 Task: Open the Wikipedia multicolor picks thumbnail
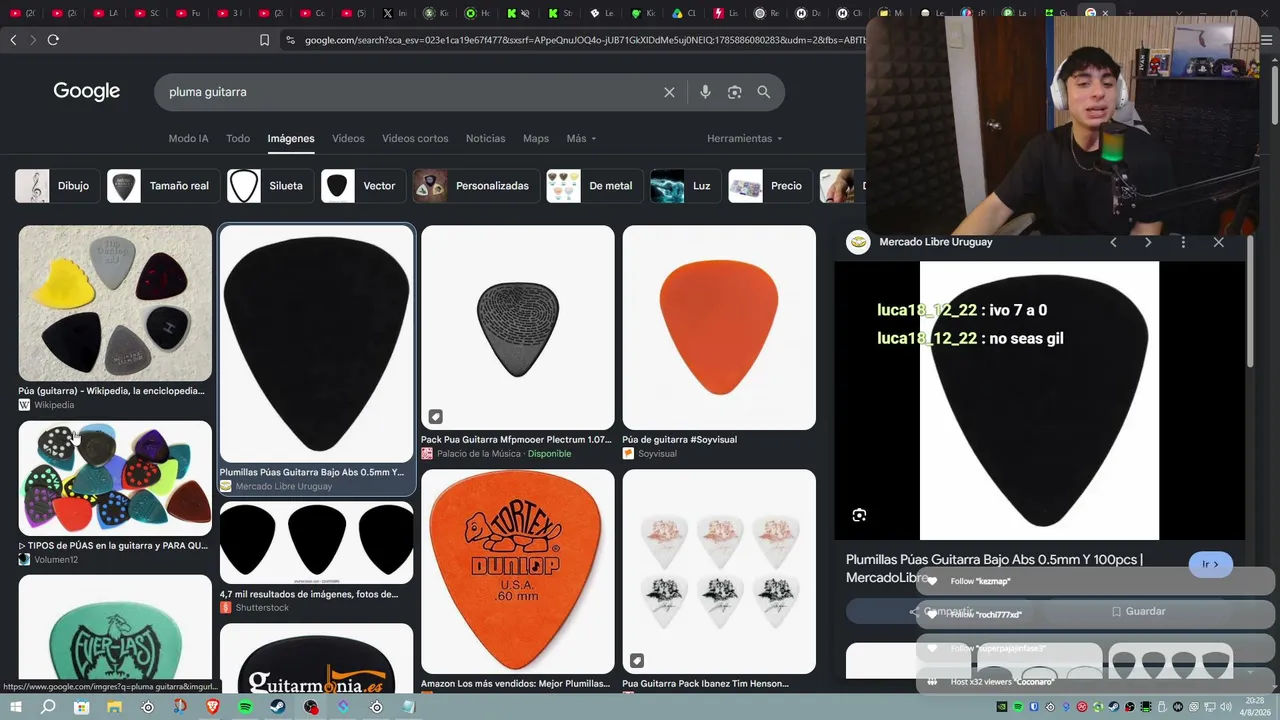[115, 303]
